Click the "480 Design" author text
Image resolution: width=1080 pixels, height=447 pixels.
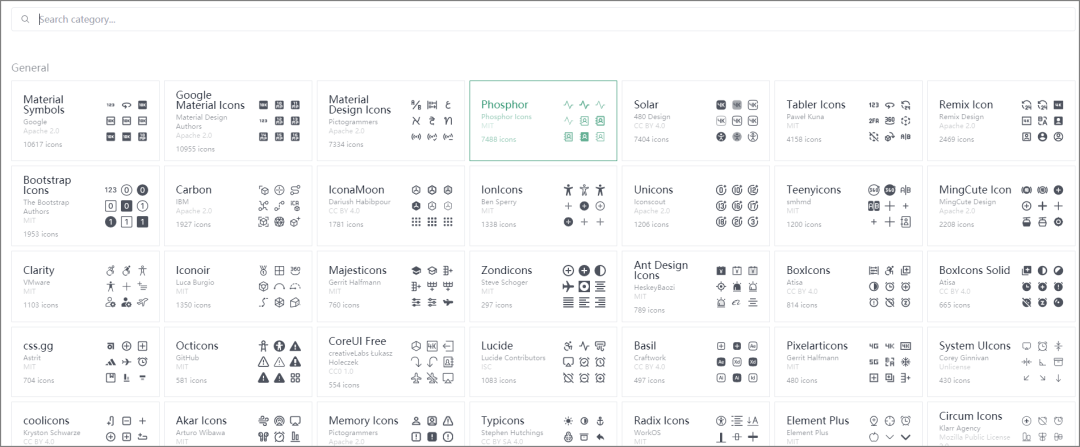[652, 117]
